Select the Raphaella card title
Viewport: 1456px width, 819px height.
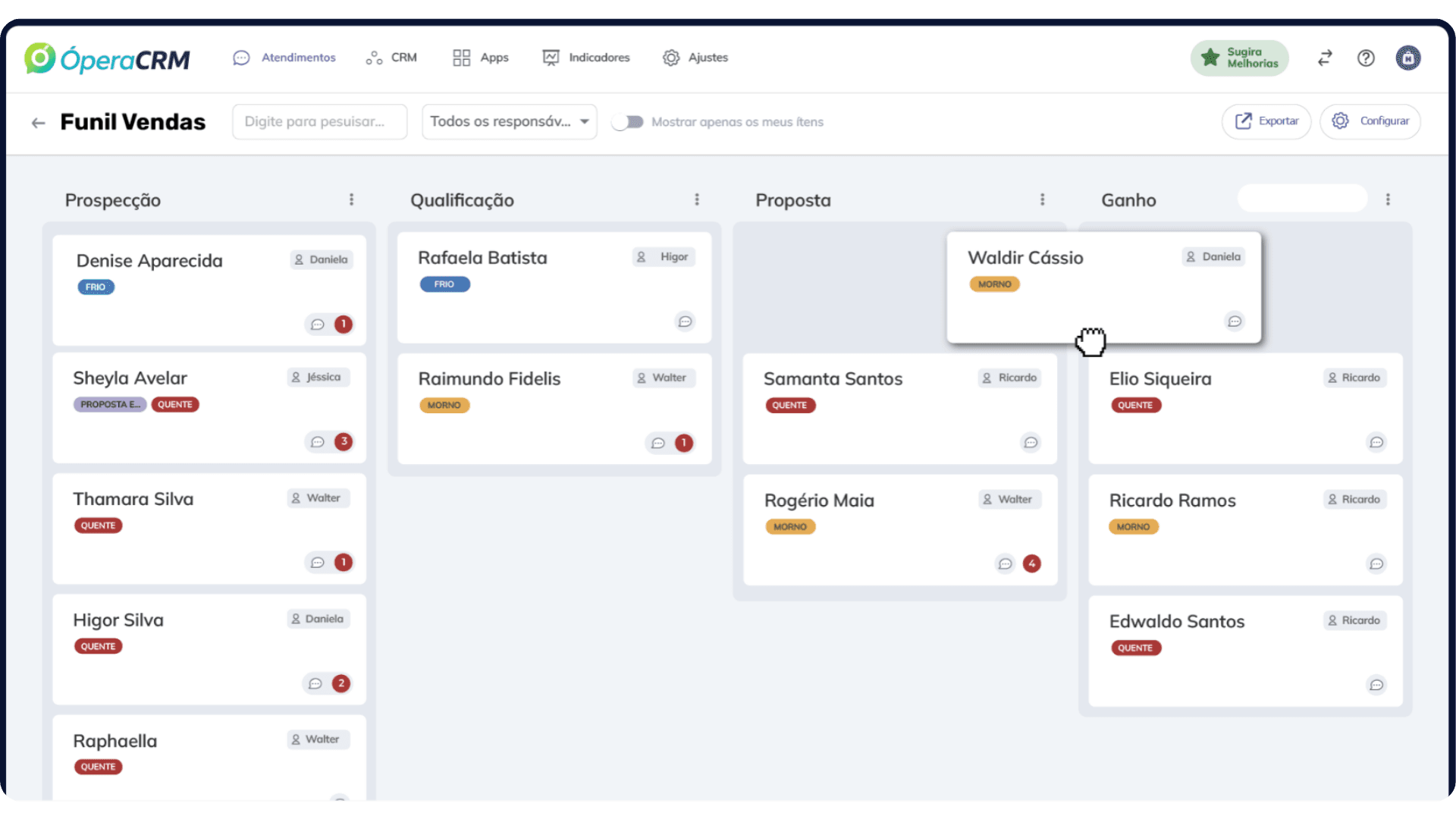point(115,742)
